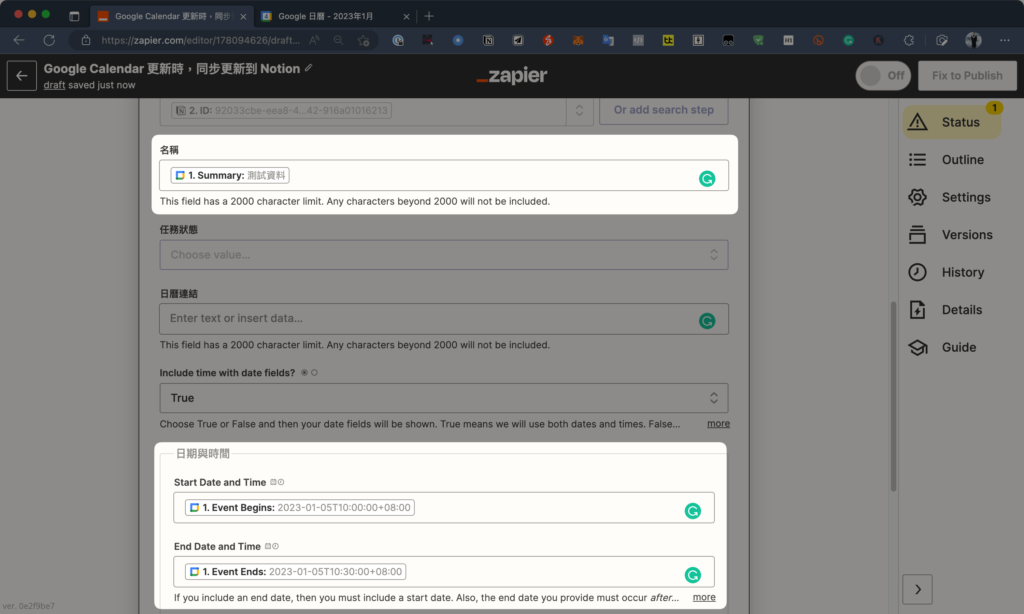
Task: Click the zoom magnifier icon in the address bar
Action: pyautogui.click(x=338, y=40)
